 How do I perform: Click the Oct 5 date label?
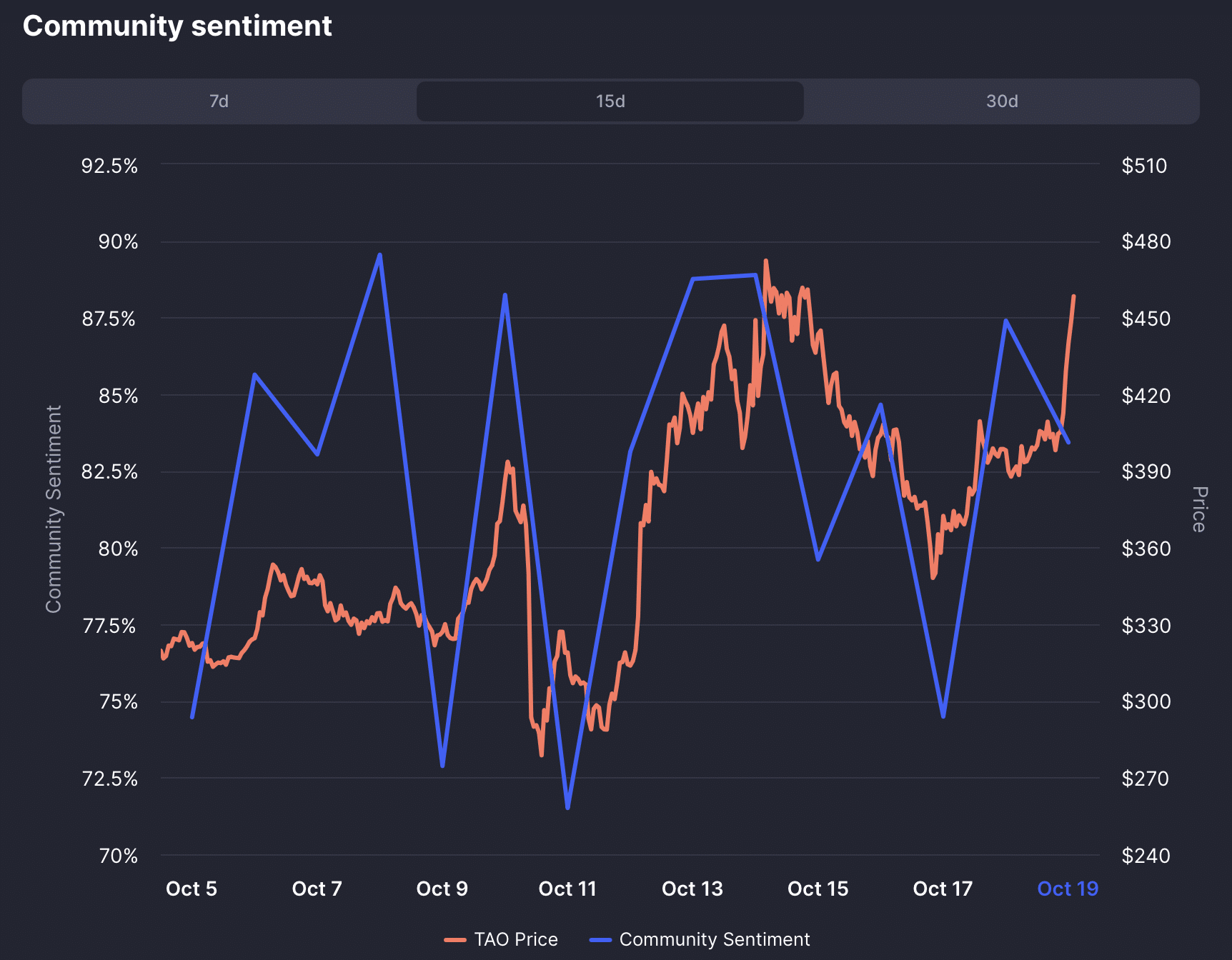pos(192,889)
